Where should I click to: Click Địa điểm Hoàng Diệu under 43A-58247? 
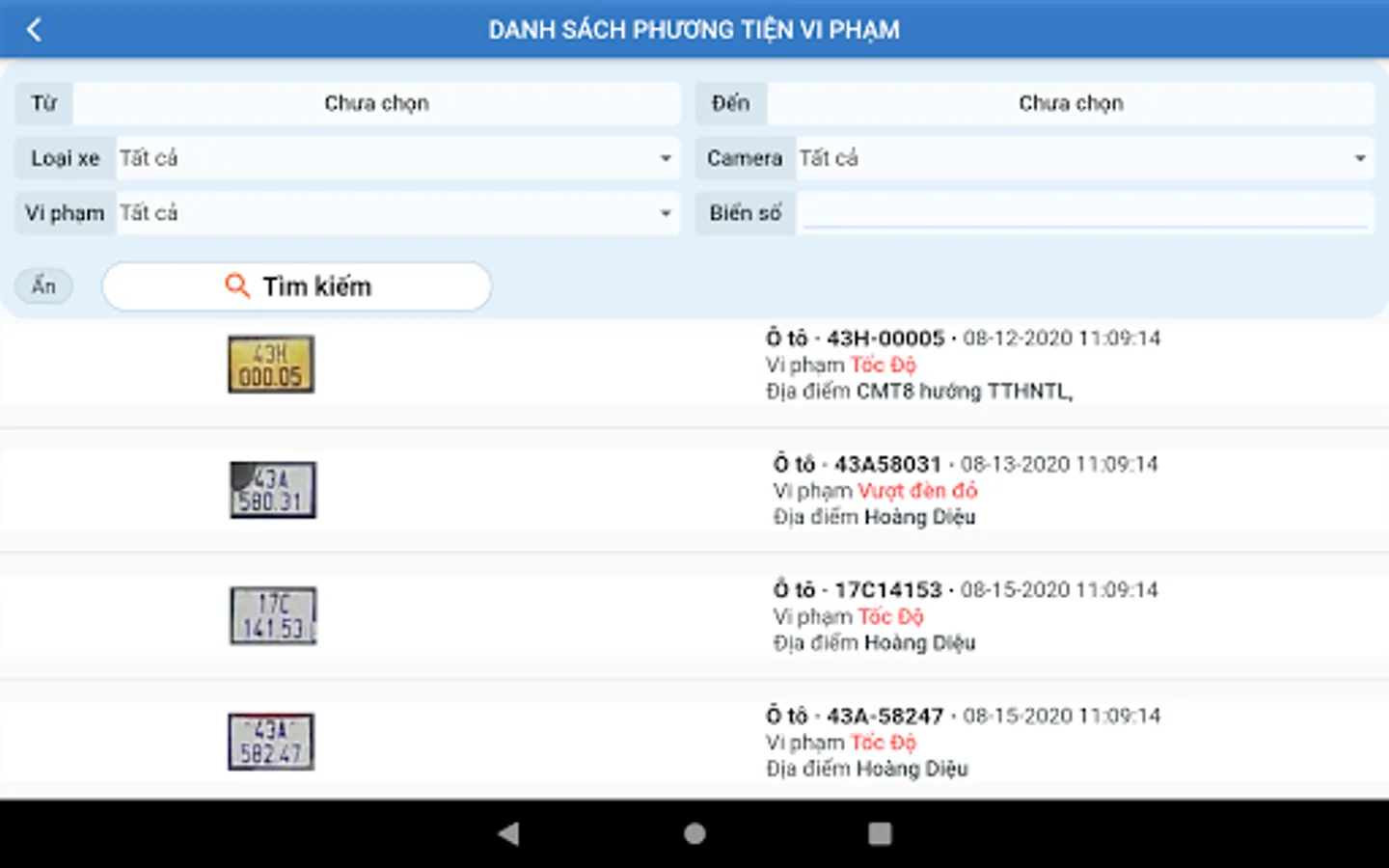[866, 769]
